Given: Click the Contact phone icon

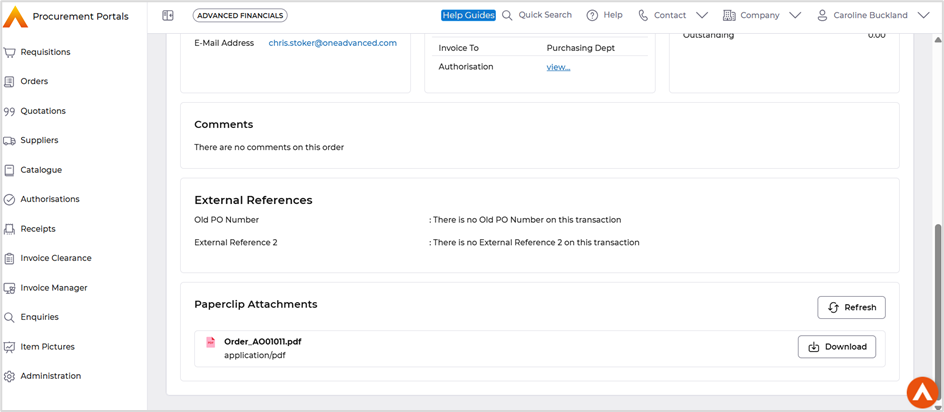Looking at the screenshot, I should point(644,16).
